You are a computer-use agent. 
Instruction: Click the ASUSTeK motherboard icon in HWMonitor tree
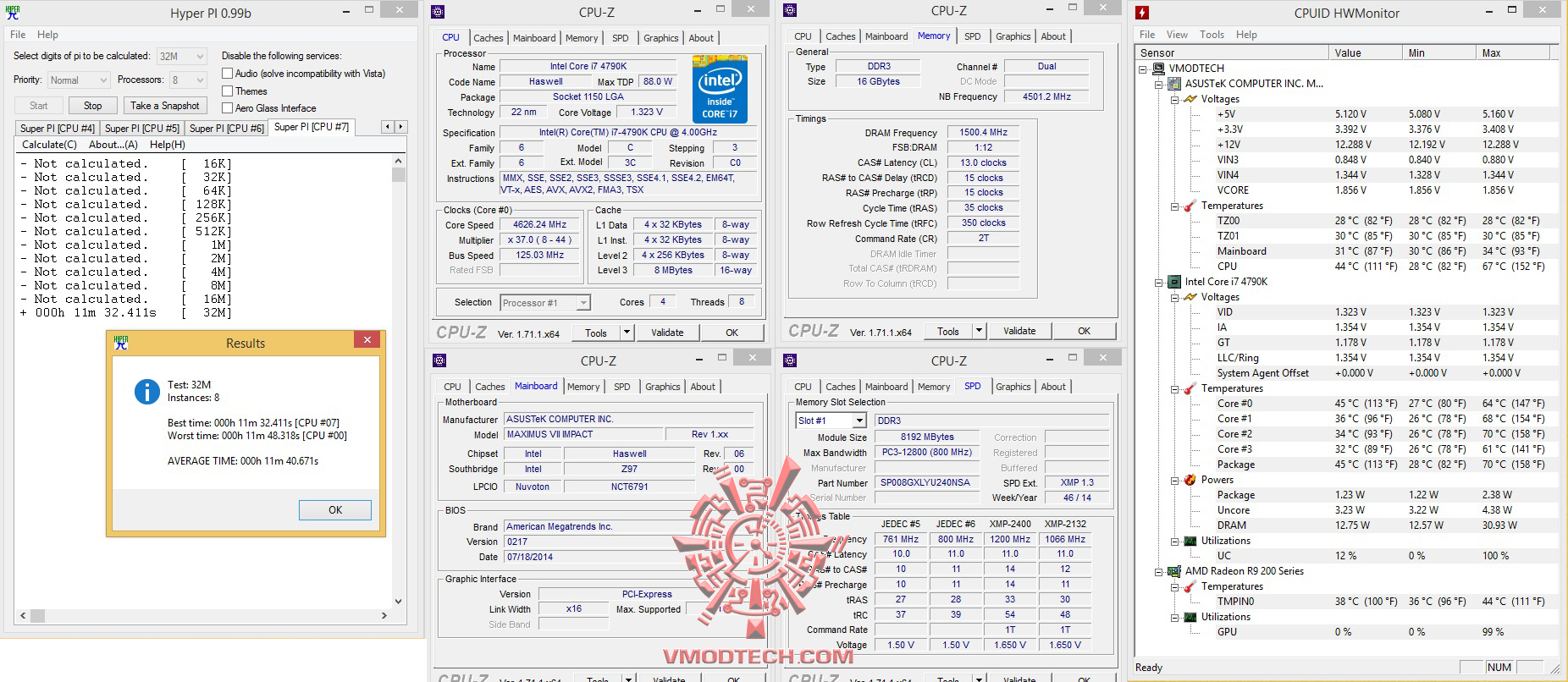(x=1174, y=84)
